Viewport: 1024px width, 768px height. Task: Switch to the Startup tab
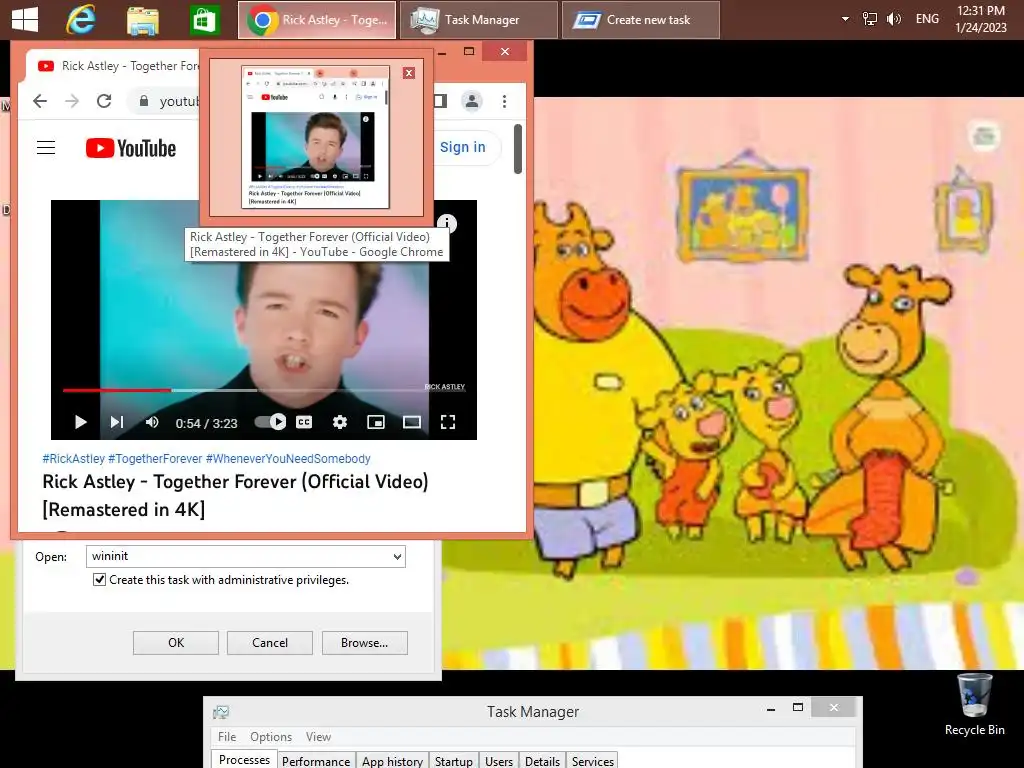(454, 761)
